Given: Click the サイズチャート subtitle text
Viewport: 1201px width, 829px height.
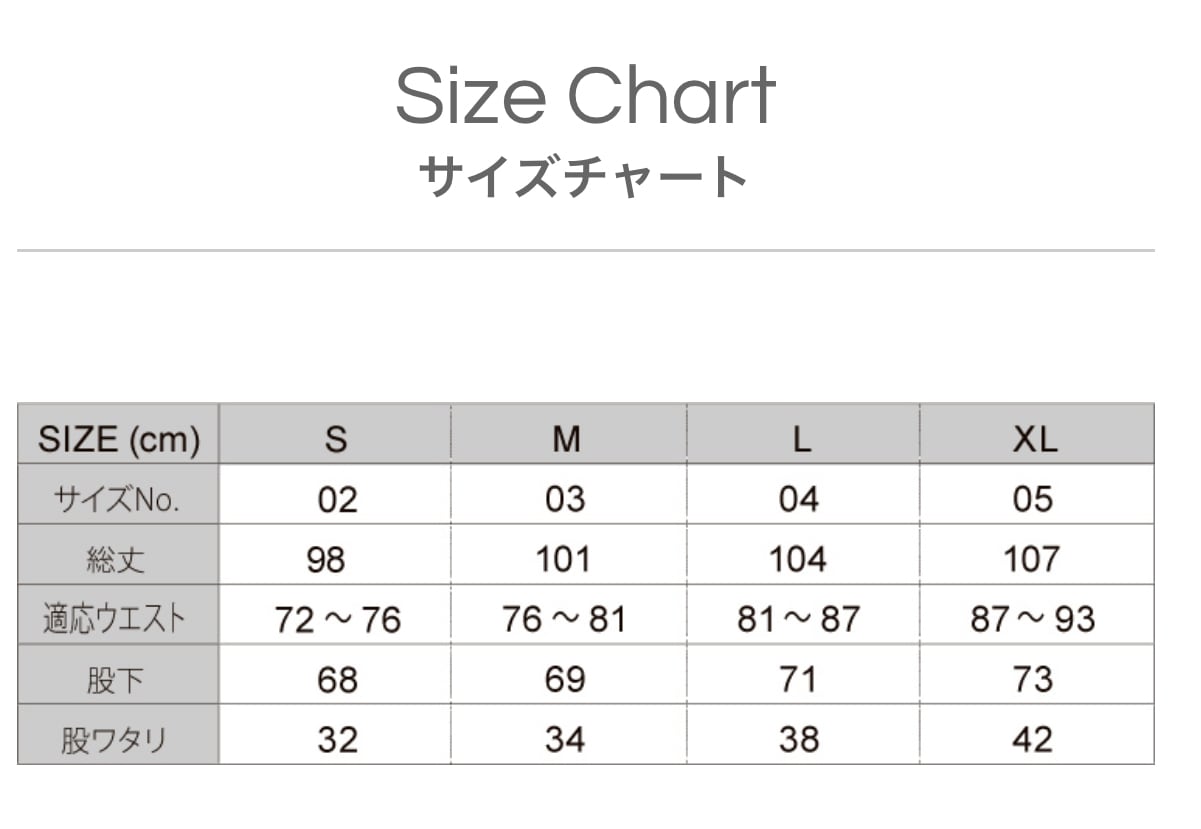Looking at the screenshot, I should coord(585,177).
